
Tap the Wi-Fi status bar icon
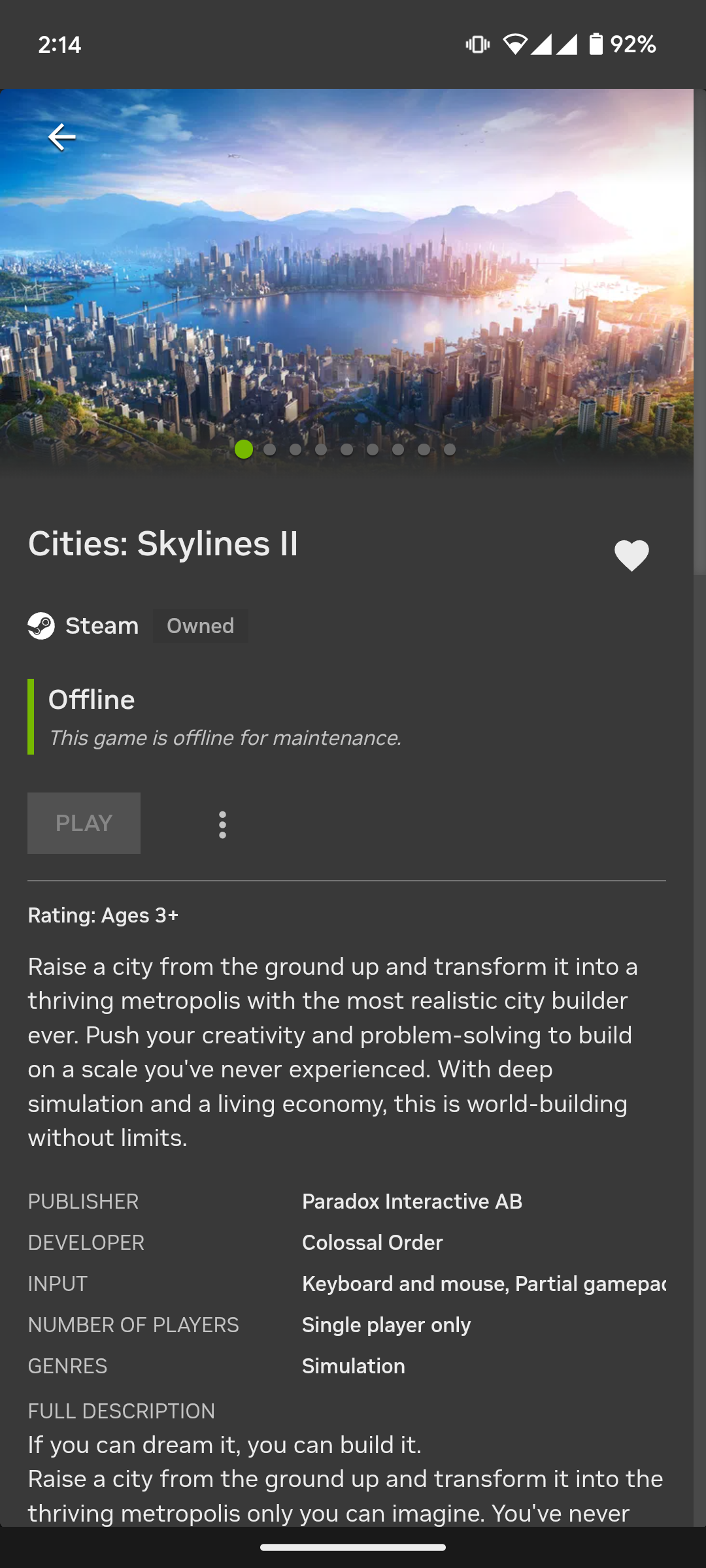515,44
